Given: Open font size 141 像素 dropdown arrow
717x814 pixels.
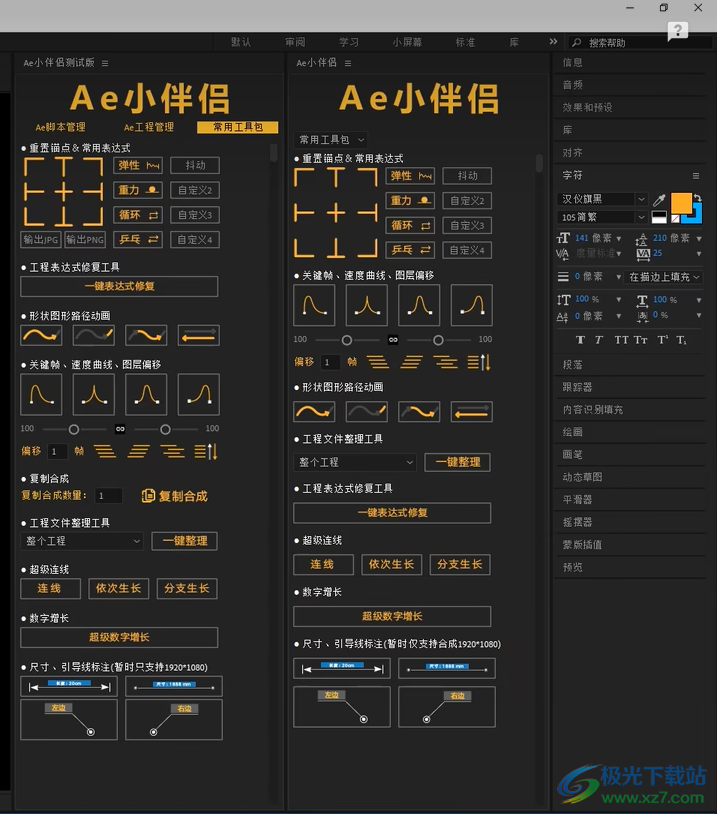Looking at the screenshot, I should point(618,238).
